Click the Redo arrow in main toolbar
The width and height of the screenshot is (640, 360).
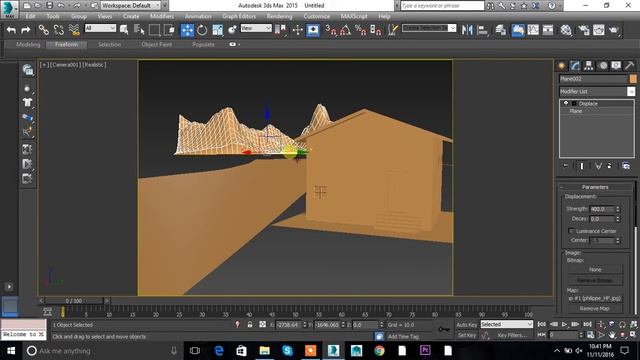pyautogui.click(x=25, y=30)
